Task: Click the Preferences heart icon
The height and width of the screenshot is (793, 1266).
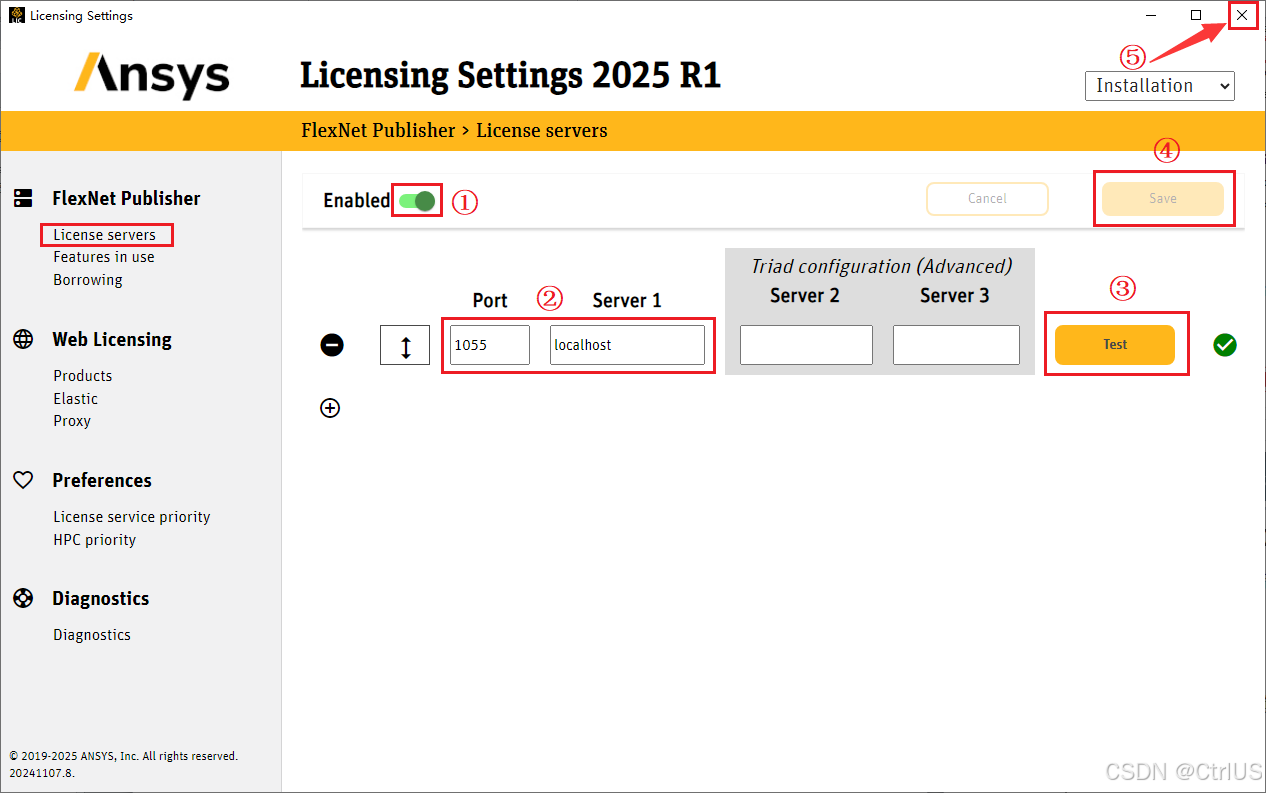Action: point(23,480)
